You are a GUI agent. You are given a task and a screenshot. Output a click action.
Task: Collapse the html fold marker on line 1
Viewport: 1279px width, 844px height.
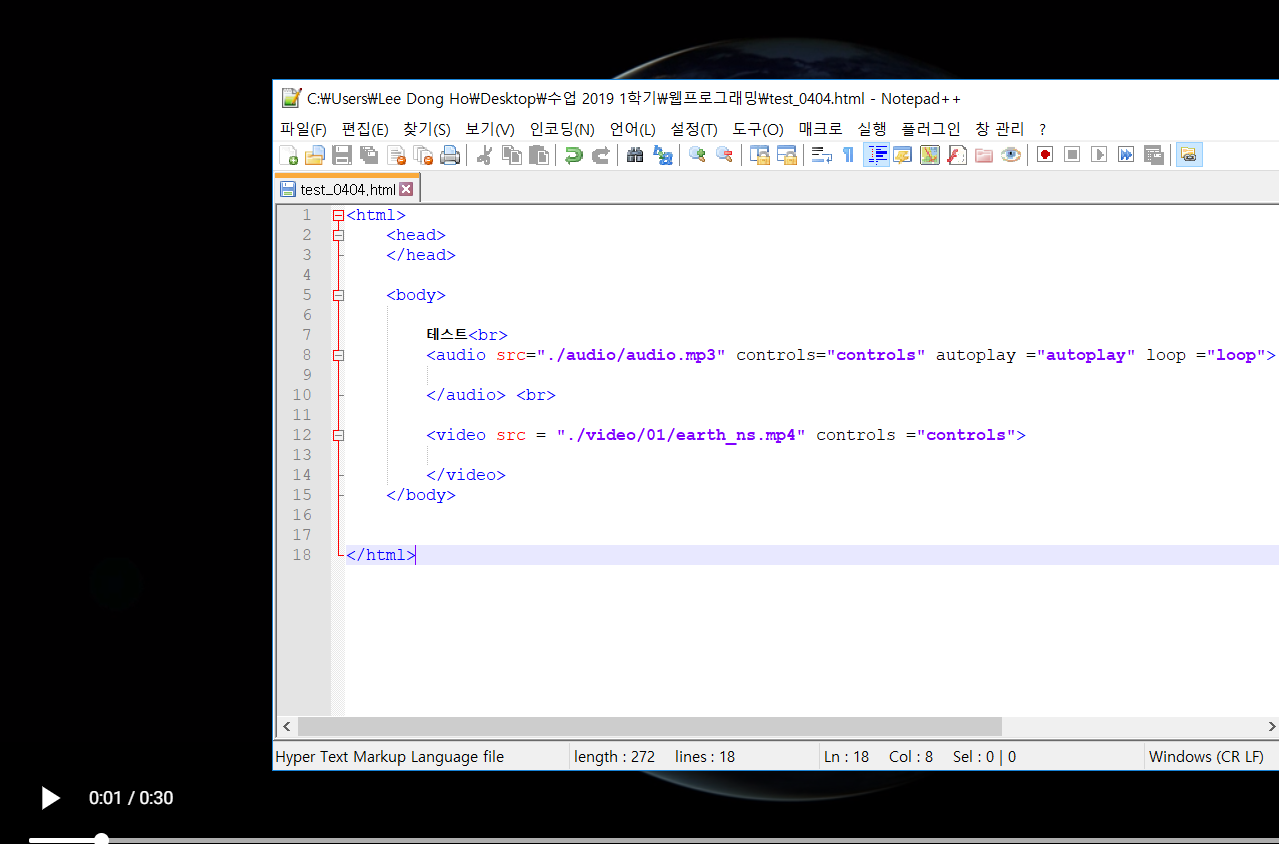click(x=338, y=215)
